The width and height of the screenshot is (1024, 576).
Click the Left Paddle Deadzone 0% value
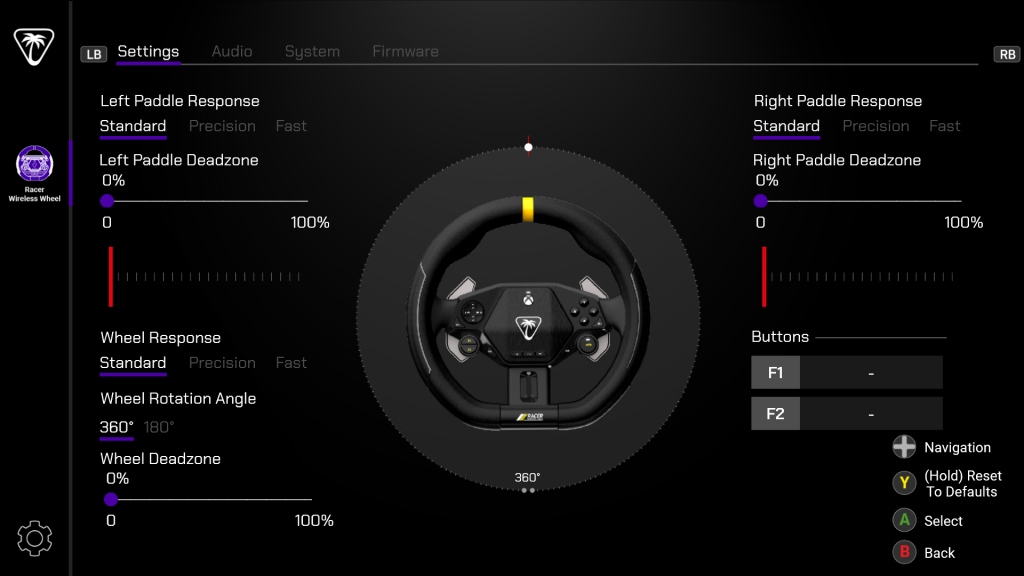(113, 180)
